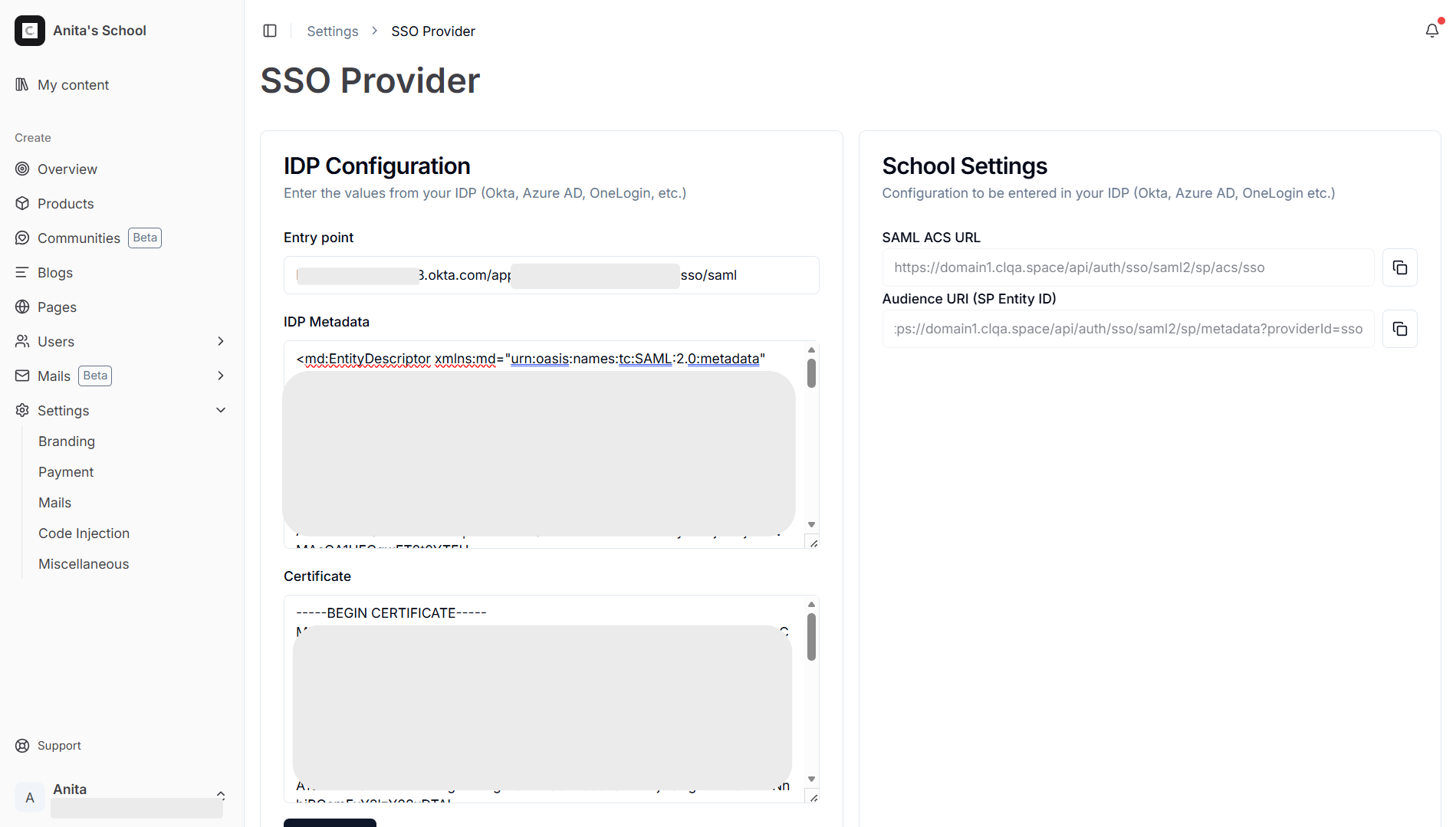Expand the Mails section chevron

coord(221,376)
